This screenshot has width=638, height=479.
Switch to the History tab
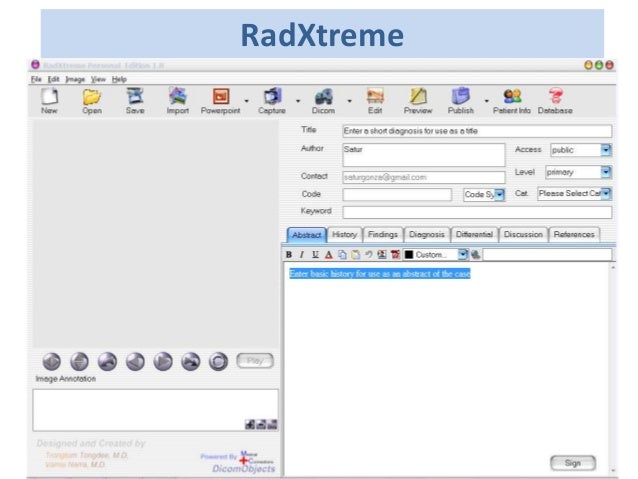click(x=344, y=235)
